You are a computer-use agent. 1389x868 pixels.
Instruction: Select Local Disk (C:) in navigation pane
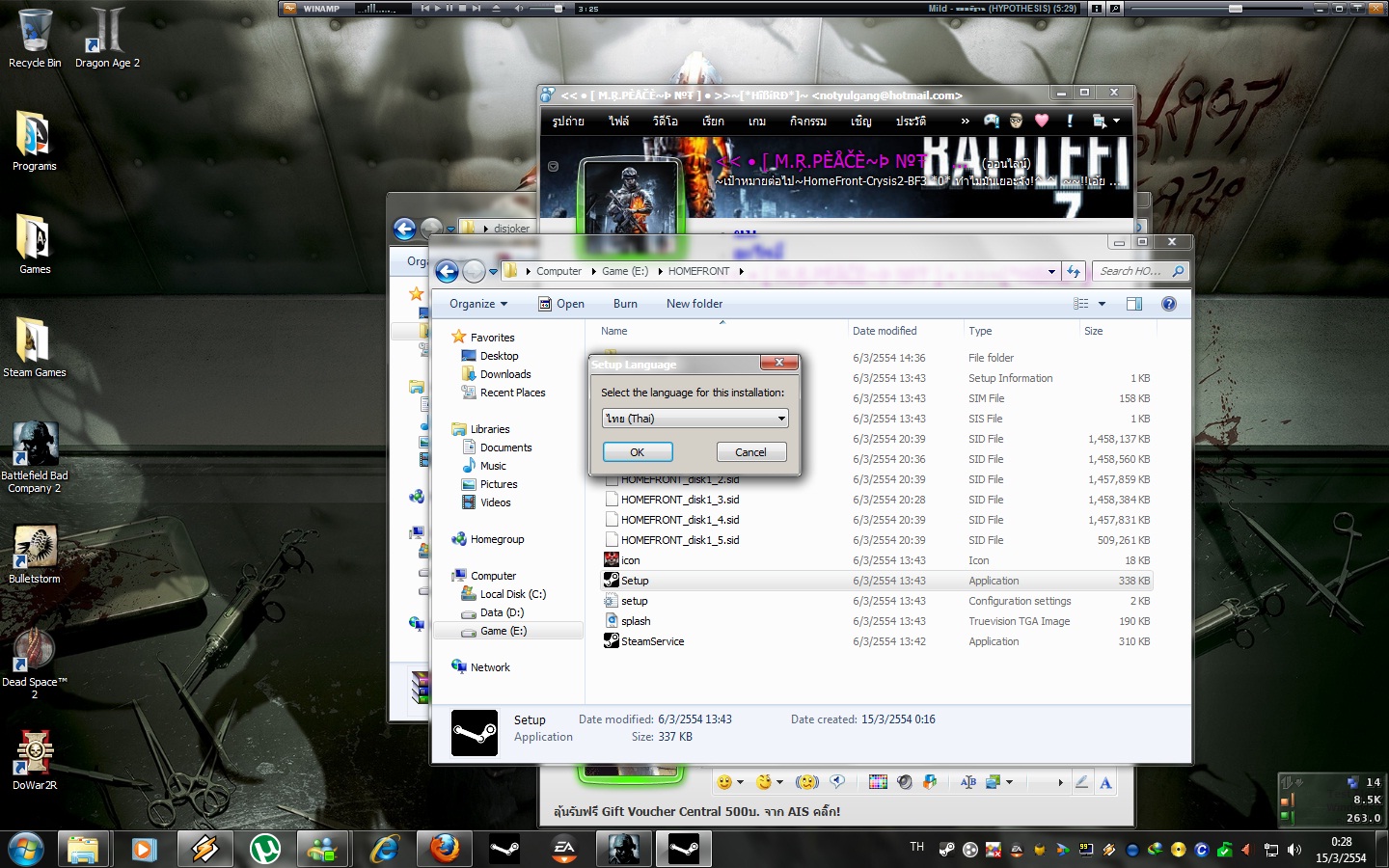pos(513,594)
